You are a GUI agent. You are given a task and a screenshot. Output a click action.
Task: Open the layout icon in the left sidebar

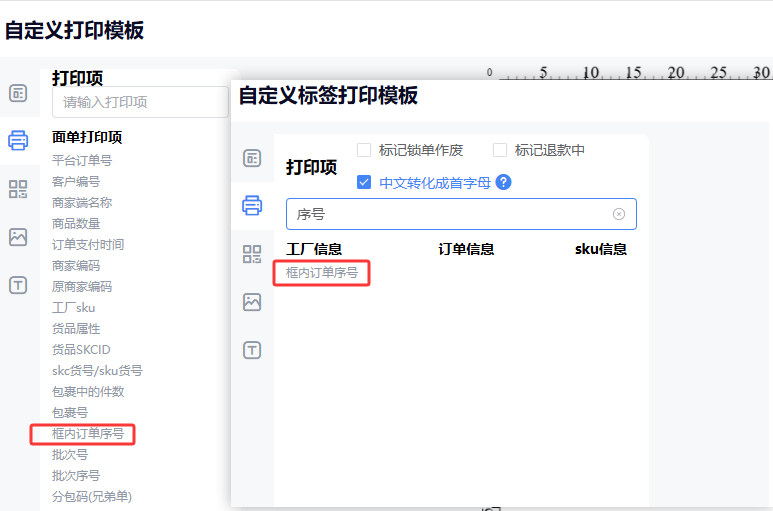coord(18,93)
